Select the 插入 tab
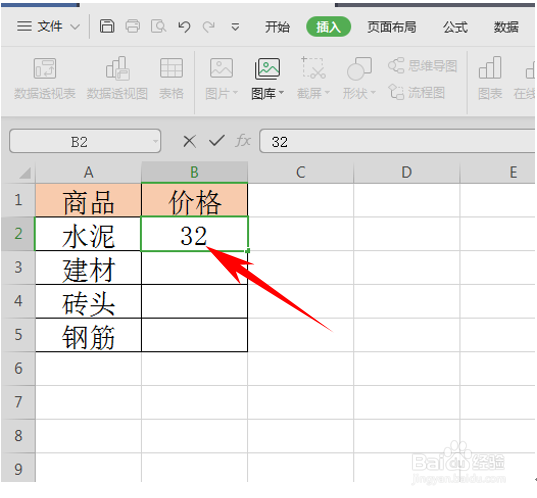The width and height of the screenshot is (537, 498). (x=328, y=27)
